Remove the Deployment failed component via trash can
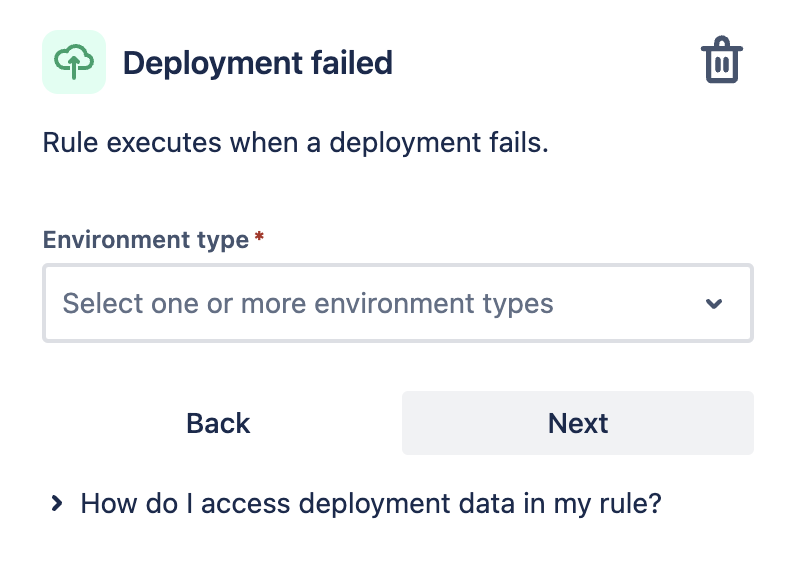 point(720,62)
